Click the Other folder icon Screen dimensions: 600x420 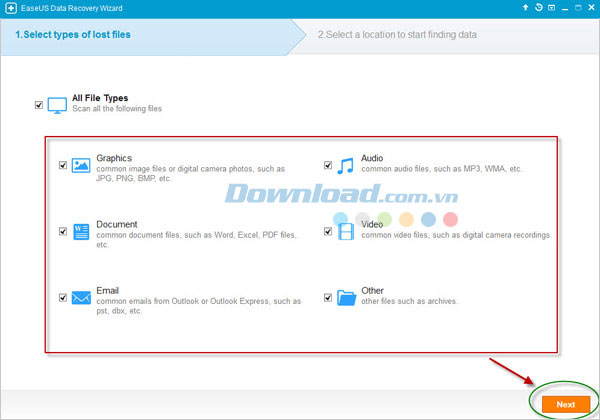coord(345,297)
